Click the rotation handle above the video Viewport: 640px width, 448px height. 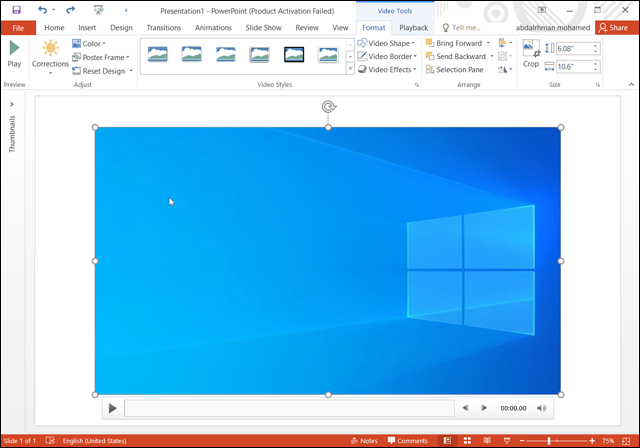tap(328, 107)
